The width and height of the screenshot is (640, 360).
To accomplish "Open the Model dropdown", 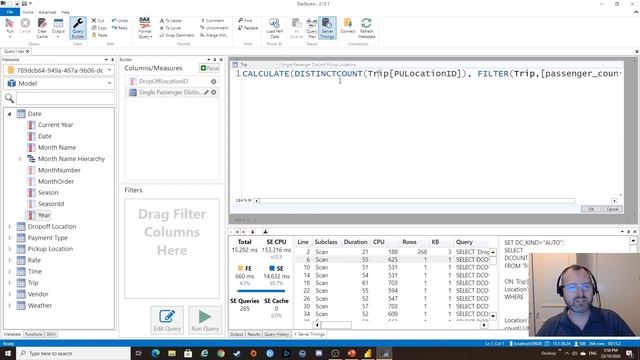I will pos(109,83).
